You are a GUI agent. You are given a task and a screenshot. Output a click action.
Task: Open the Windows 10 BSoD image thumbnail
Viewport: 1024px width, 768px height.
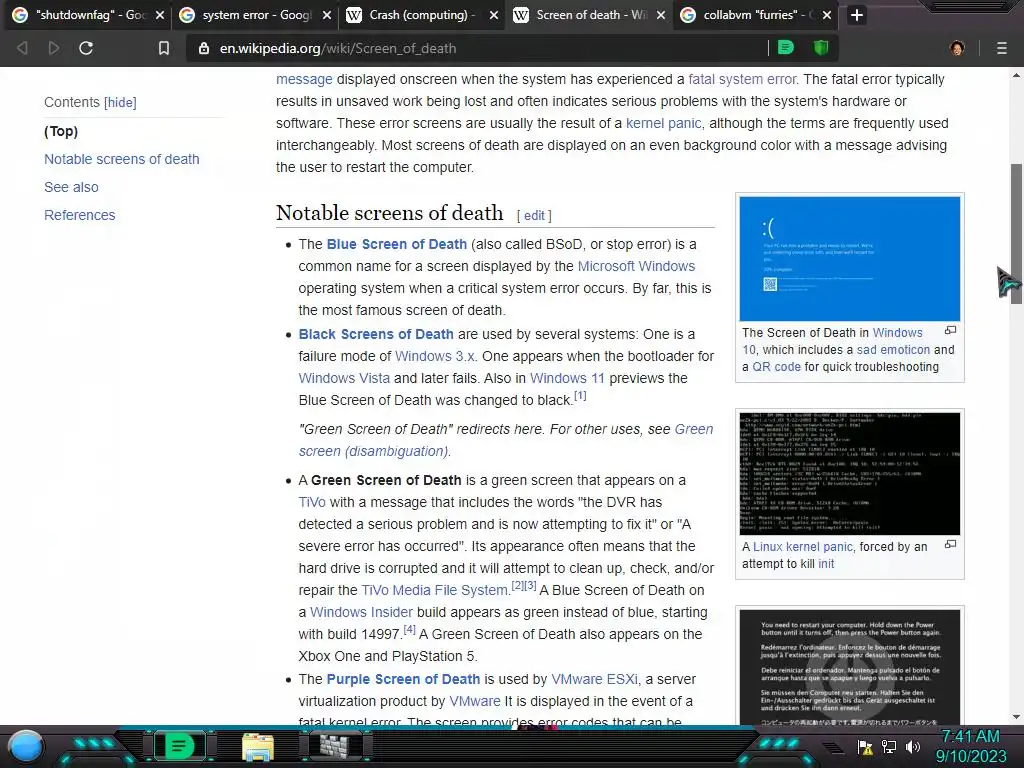pos(850,259)
